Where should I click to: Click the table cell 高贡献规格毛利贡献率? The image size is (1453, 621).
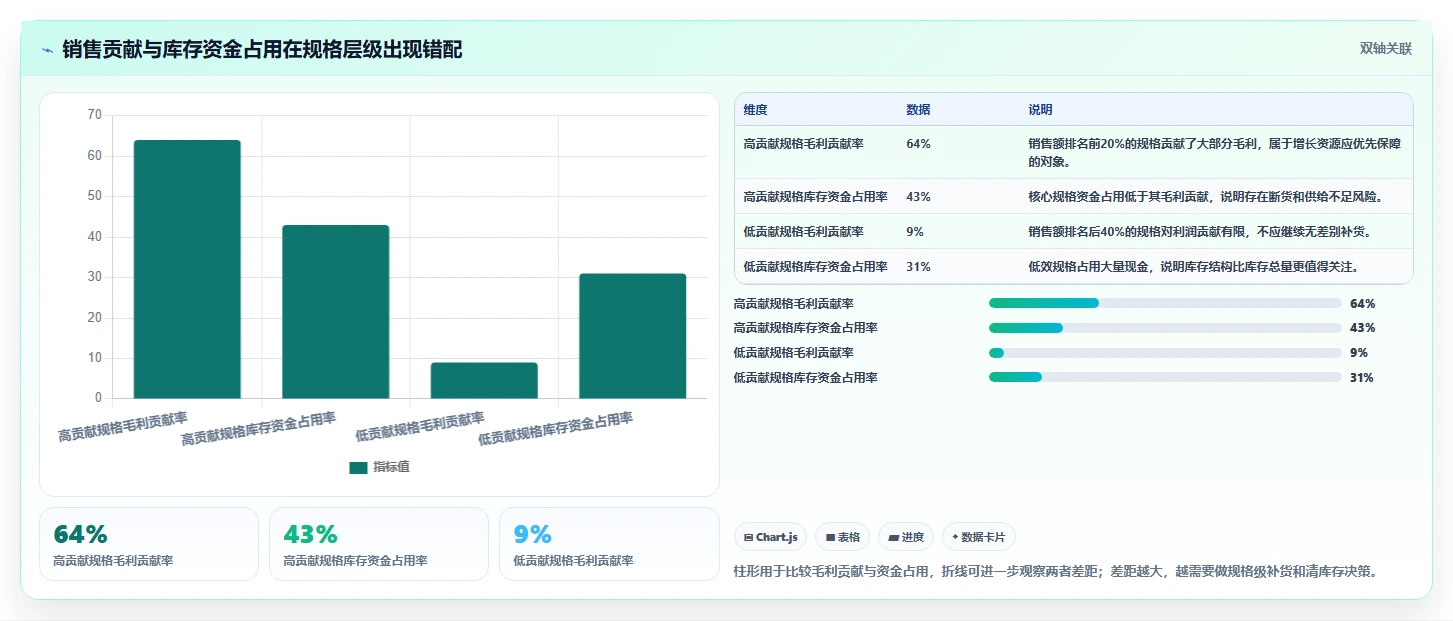804,144
